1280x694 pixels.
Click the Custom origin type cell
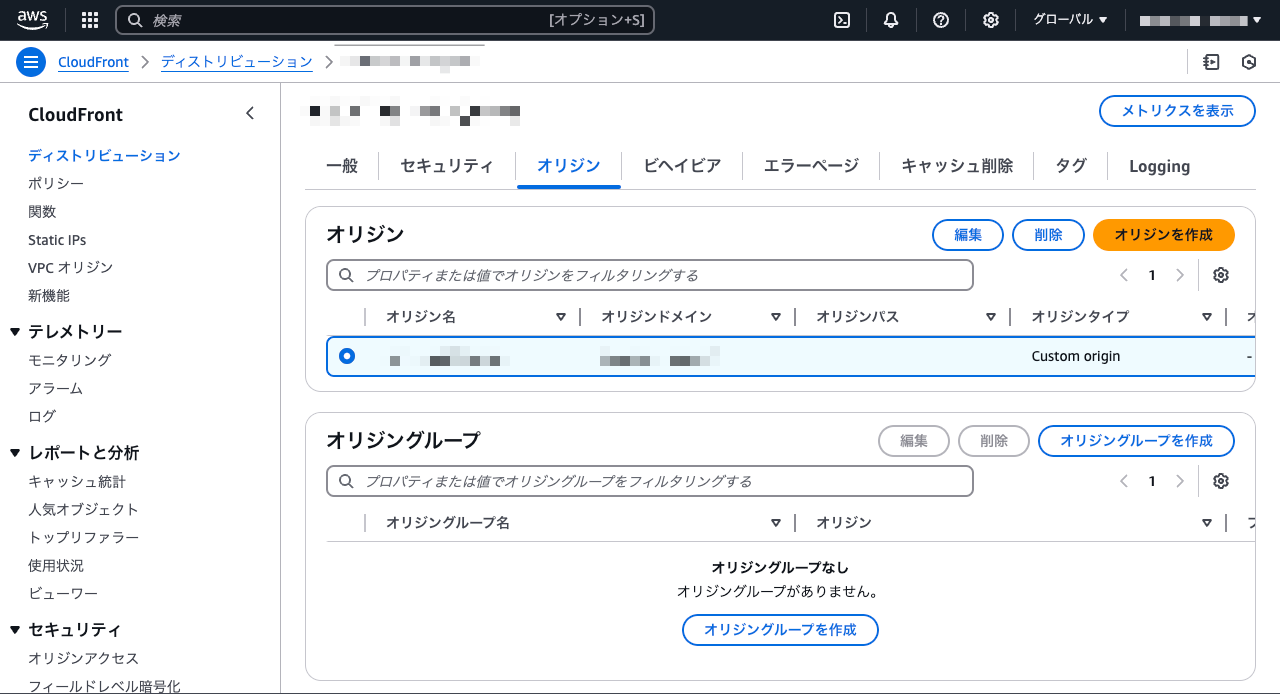pyautogui.click(x=1076, y=356)
